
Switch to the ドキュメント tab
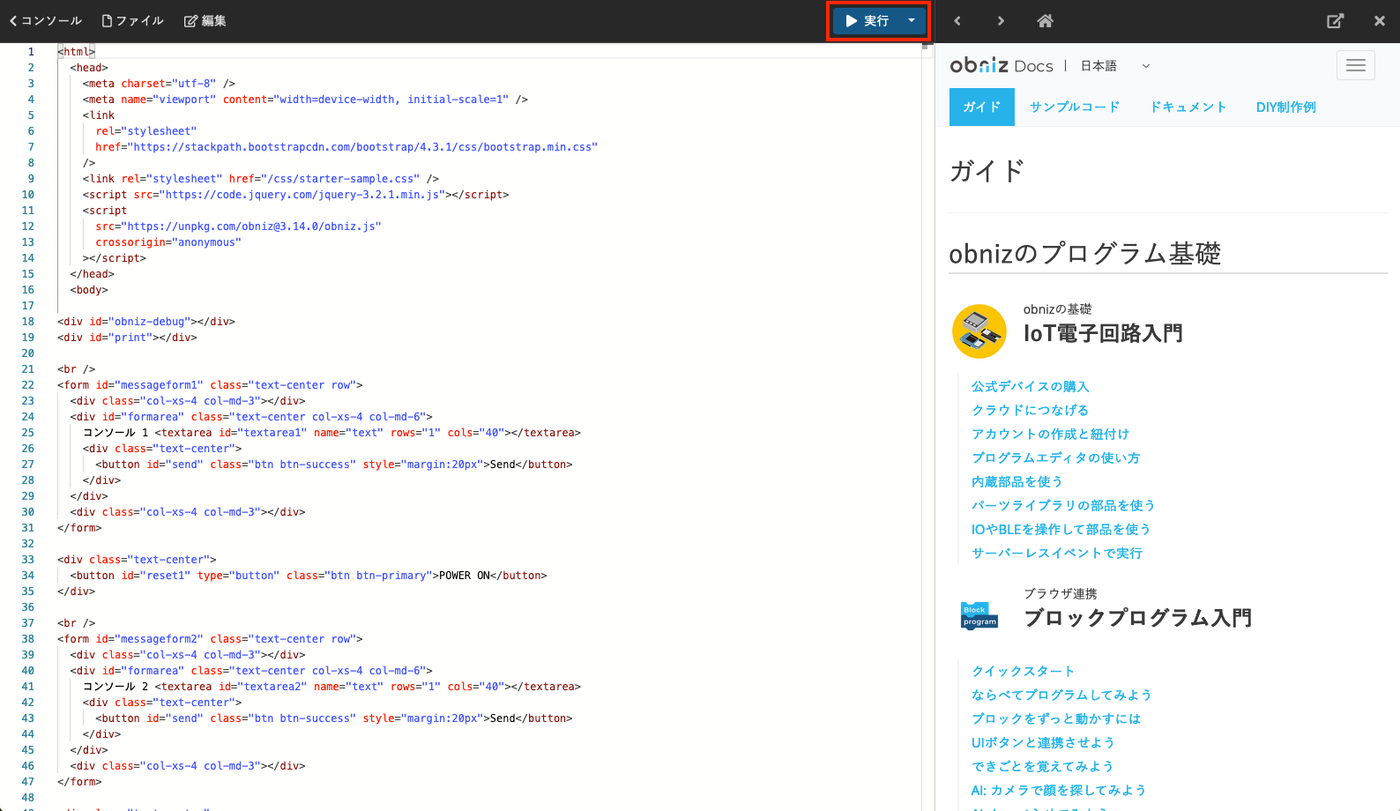pos(1188,107)
